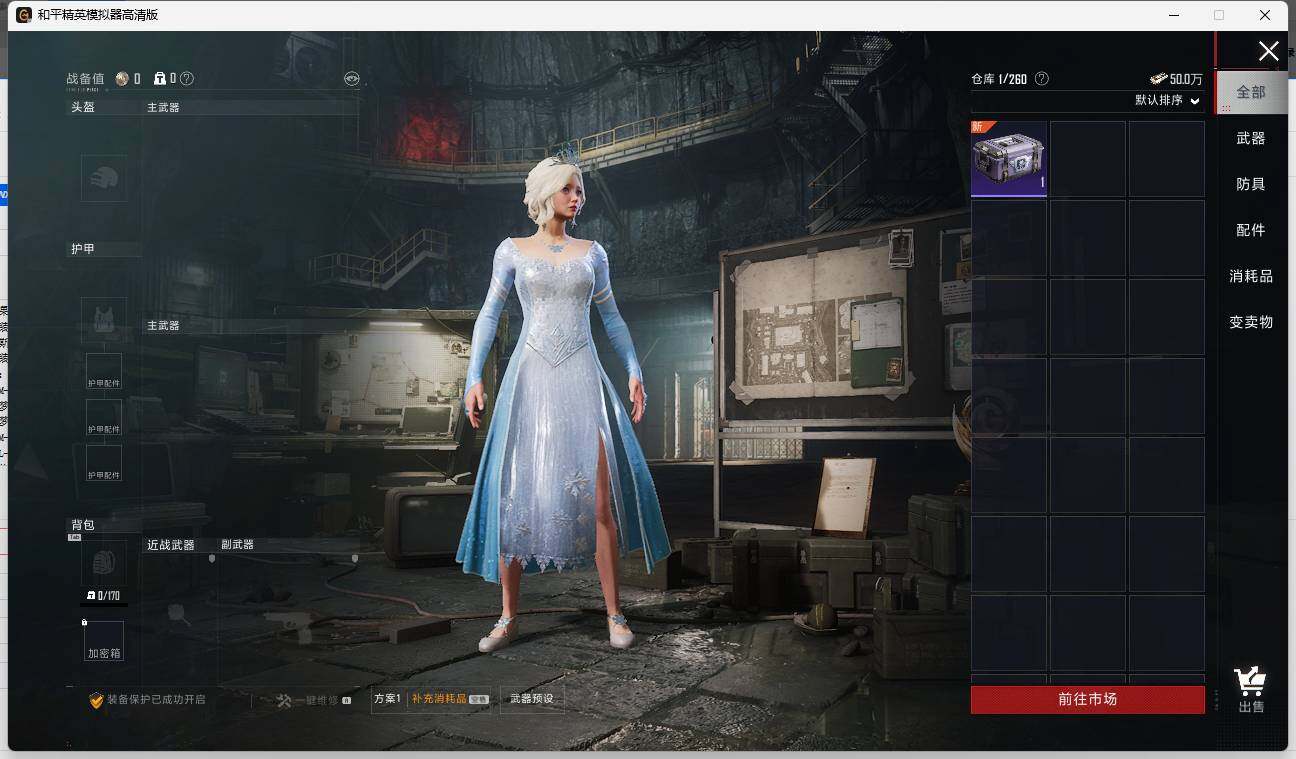Screen dimensions: 1296x759
Task: Click the 50.0万 balance value
Action: (1186, 79)
